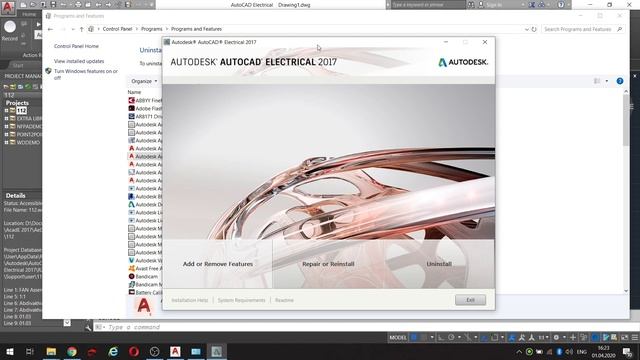Open File Explorer from the taskbar
Screen dimensions: 640x360
[51, 351]
